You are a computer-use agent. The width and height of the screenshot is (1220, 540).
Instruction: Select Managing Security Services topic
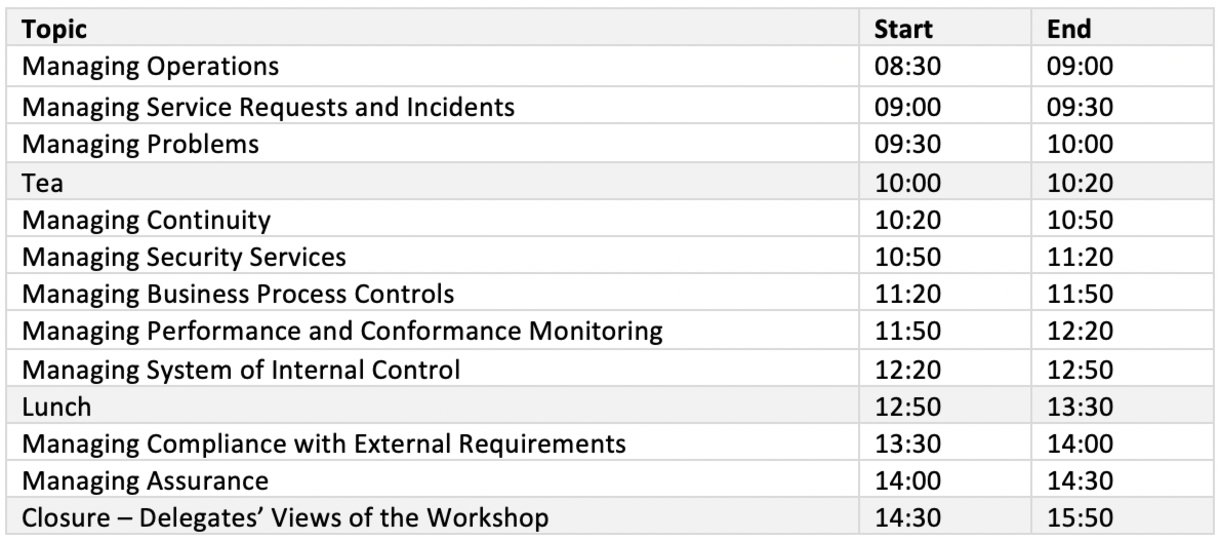[x=184, y=256]
